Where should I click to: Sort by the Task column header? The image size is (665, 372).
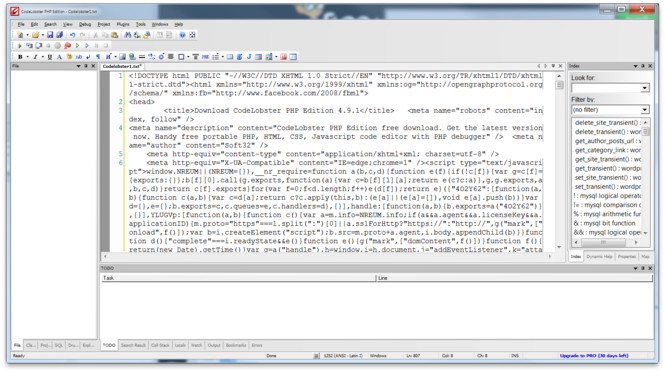point(238,278)
